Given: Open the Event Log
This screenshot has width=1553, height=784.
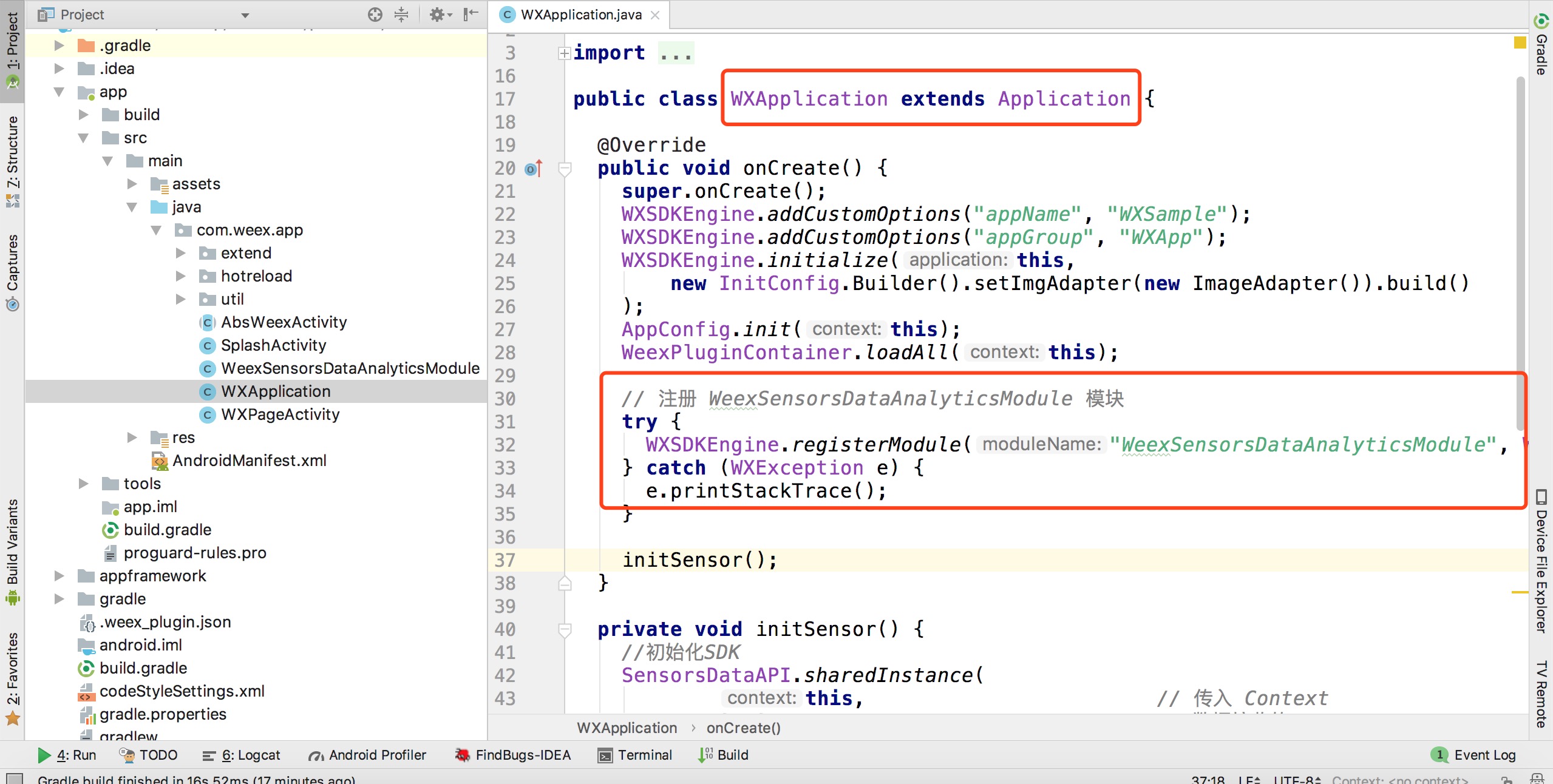Looking at the screenshot, I should pyautogui.click(x=1473, y=755).
